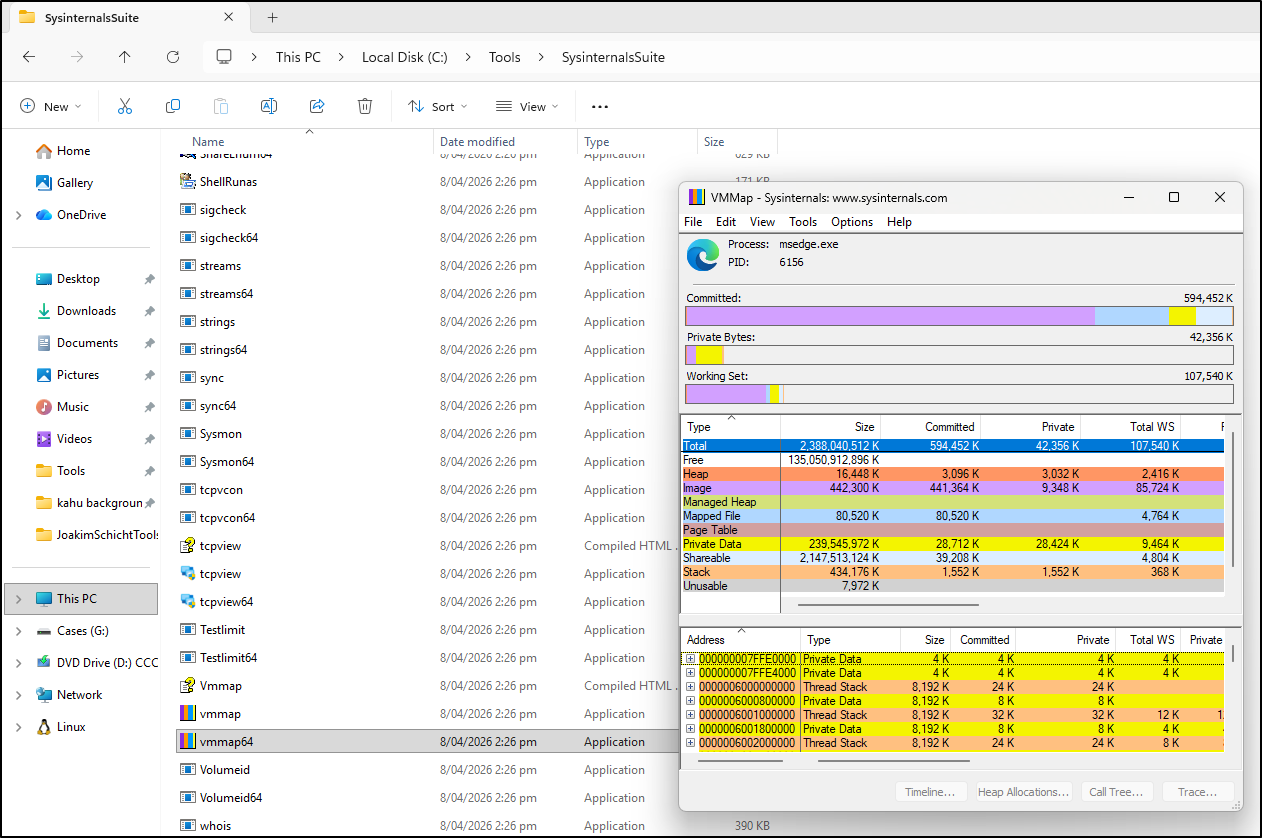The image size is (1262, 838).
Task: Click the Rename icon in Explorer toolbar
Action: [x=269, y=106]
